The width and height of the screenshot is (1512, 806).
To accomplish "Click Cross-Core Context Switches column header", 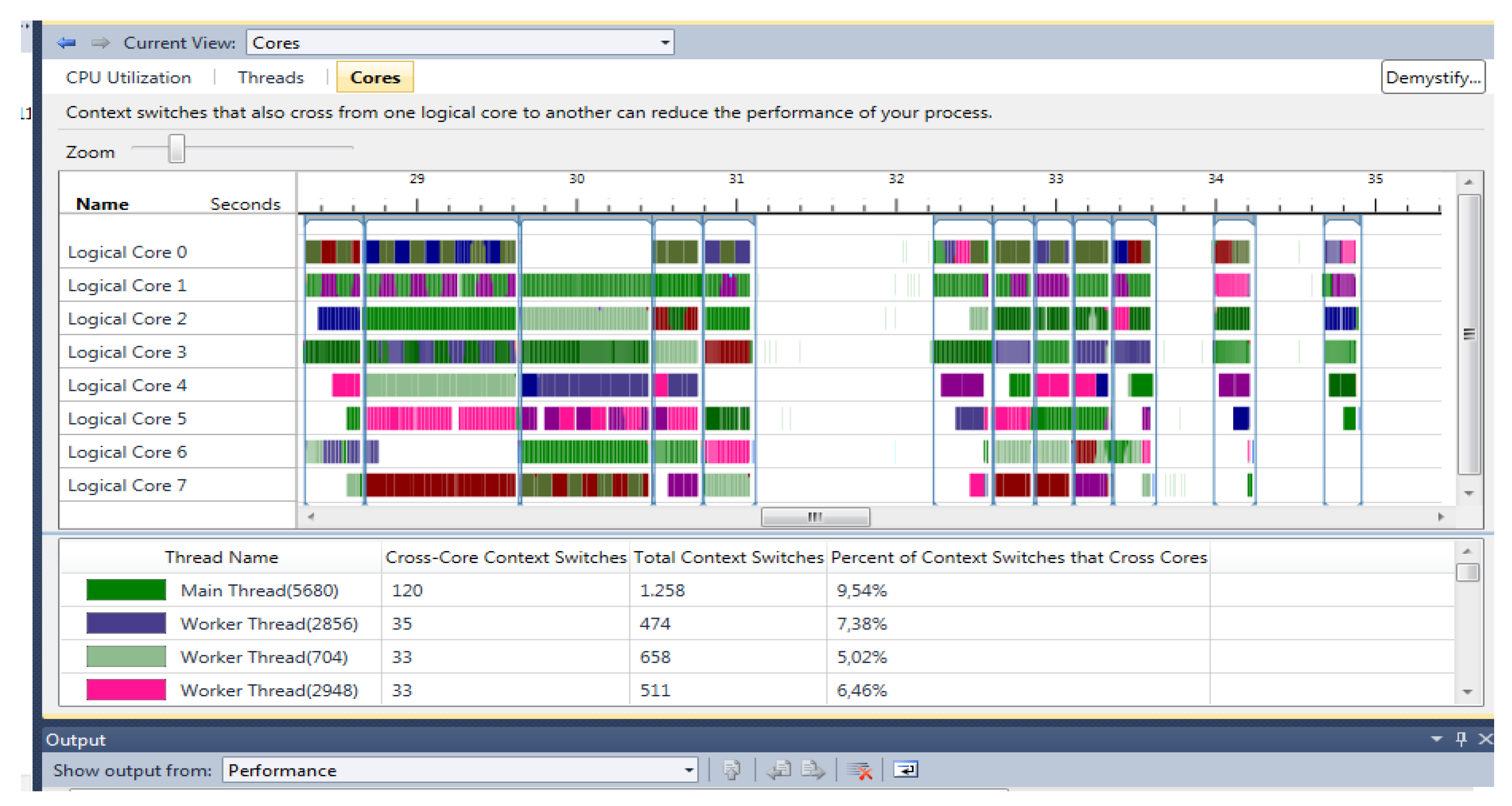I will 505,557.
